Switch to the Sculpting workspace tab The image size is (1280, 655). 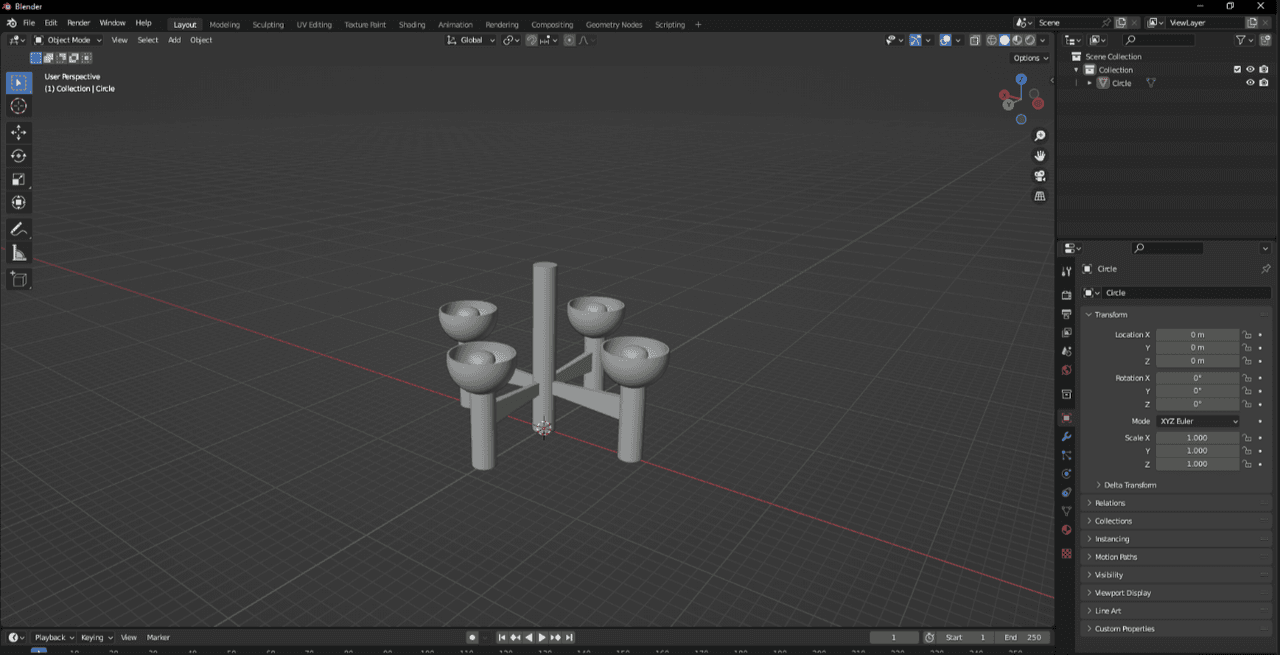pyautogui.click(x=267, y=24)
